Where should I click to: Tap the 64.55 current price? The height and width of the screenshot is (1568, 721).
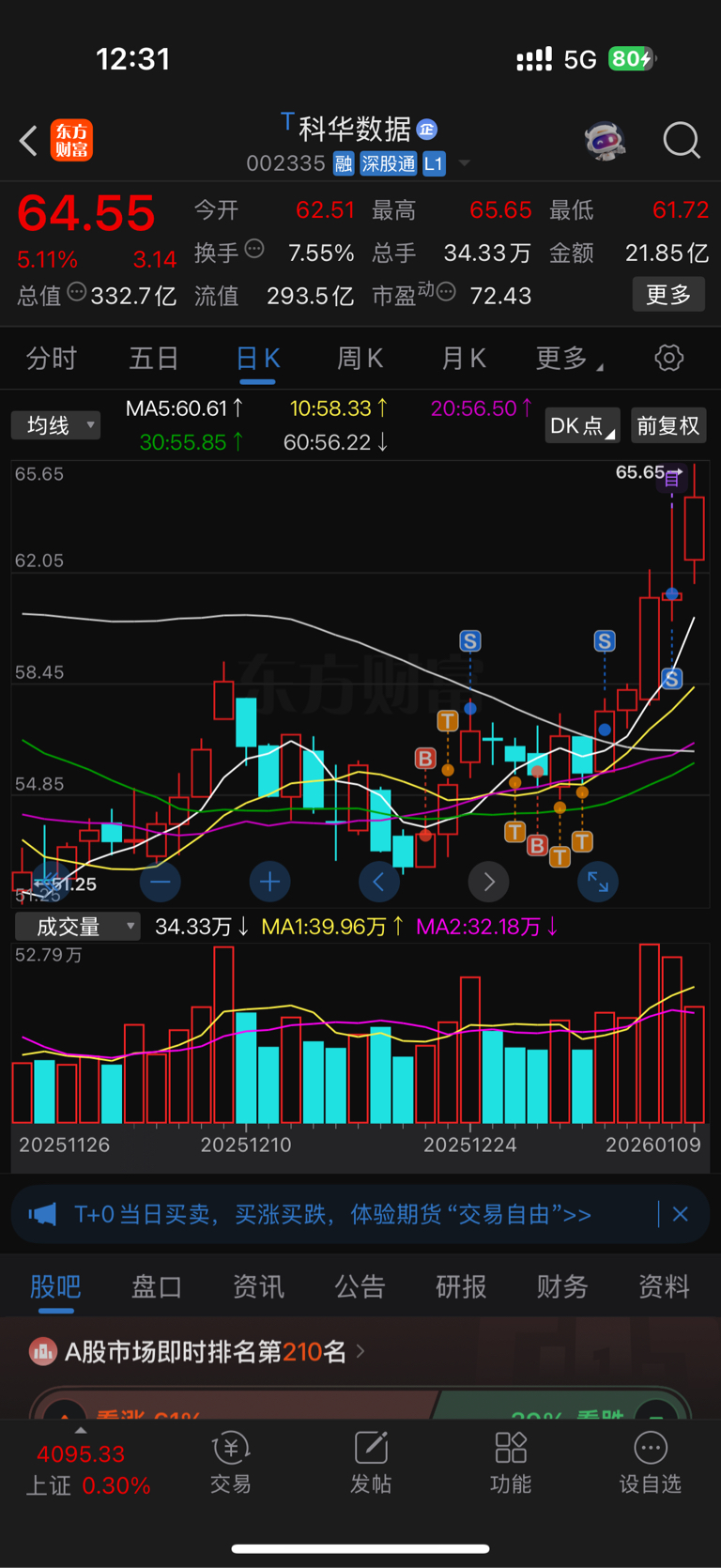(86, 213)
